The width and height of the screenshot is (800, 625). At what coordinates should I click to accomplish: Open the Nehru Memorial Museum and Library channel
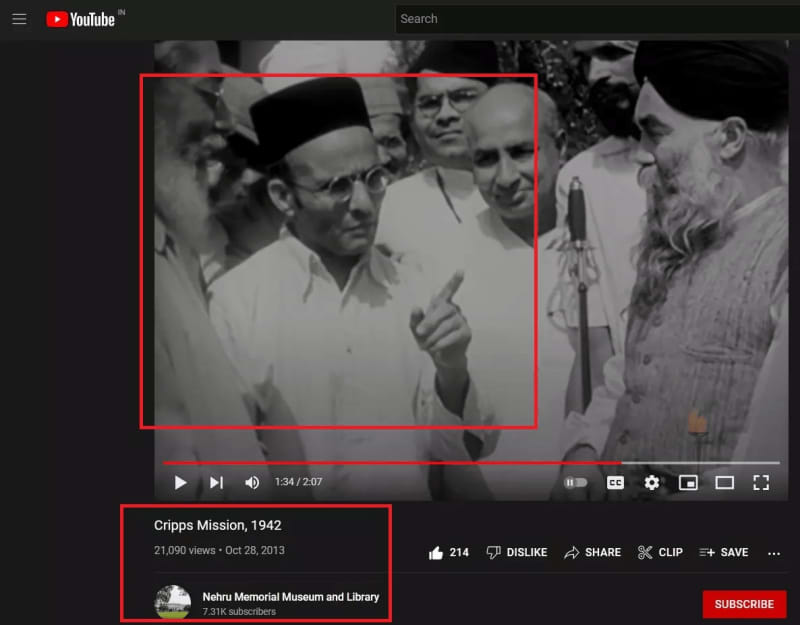point(290,597)
